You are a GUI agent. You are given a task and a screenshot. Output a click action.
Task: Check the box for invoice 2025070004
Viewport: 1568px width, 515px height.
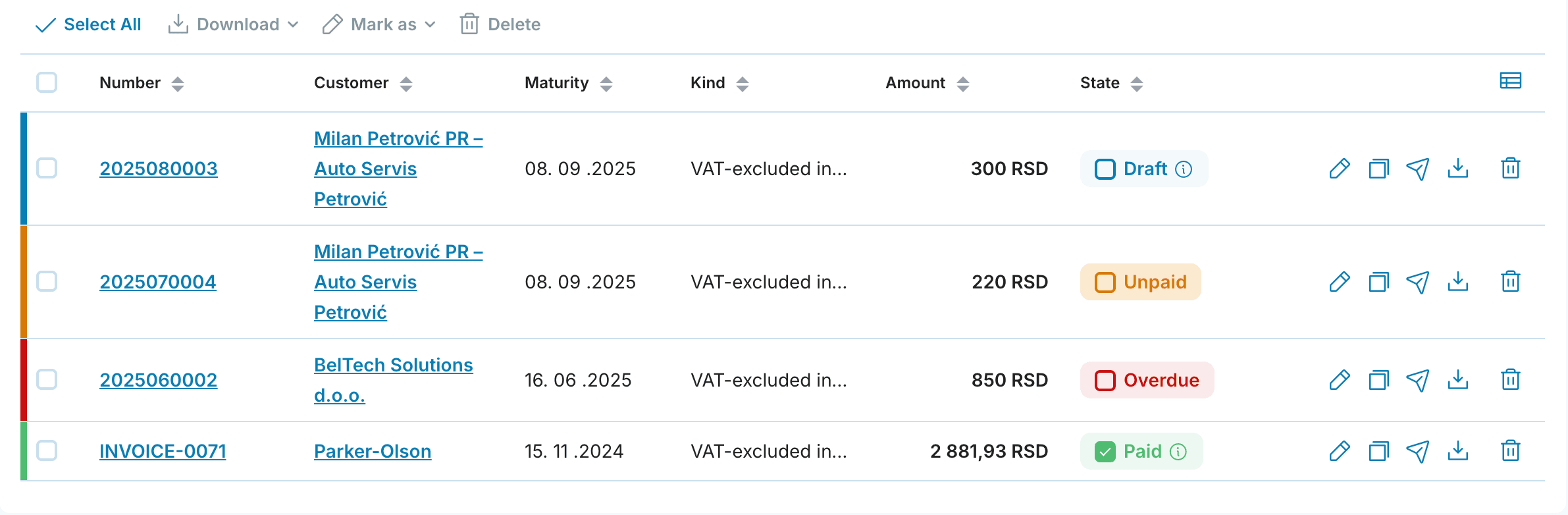coord(47,282)
